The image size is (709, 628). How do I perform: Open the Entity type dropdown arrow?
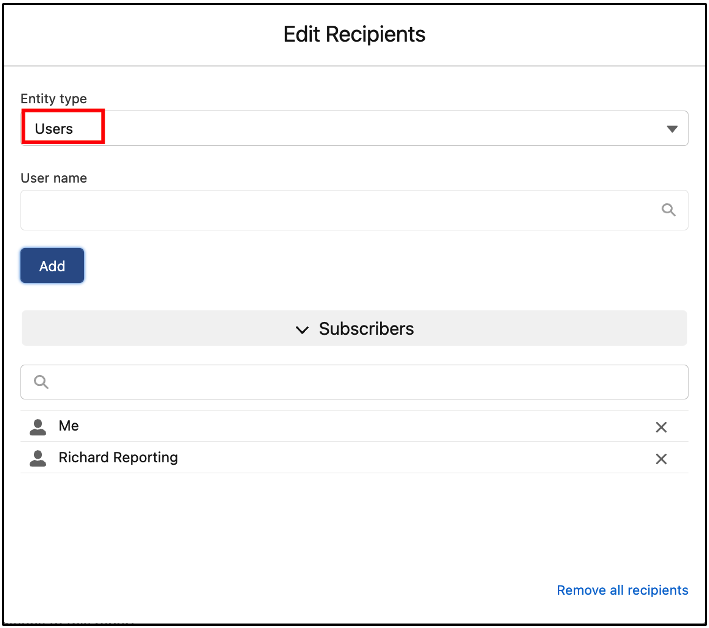[672, 129]
